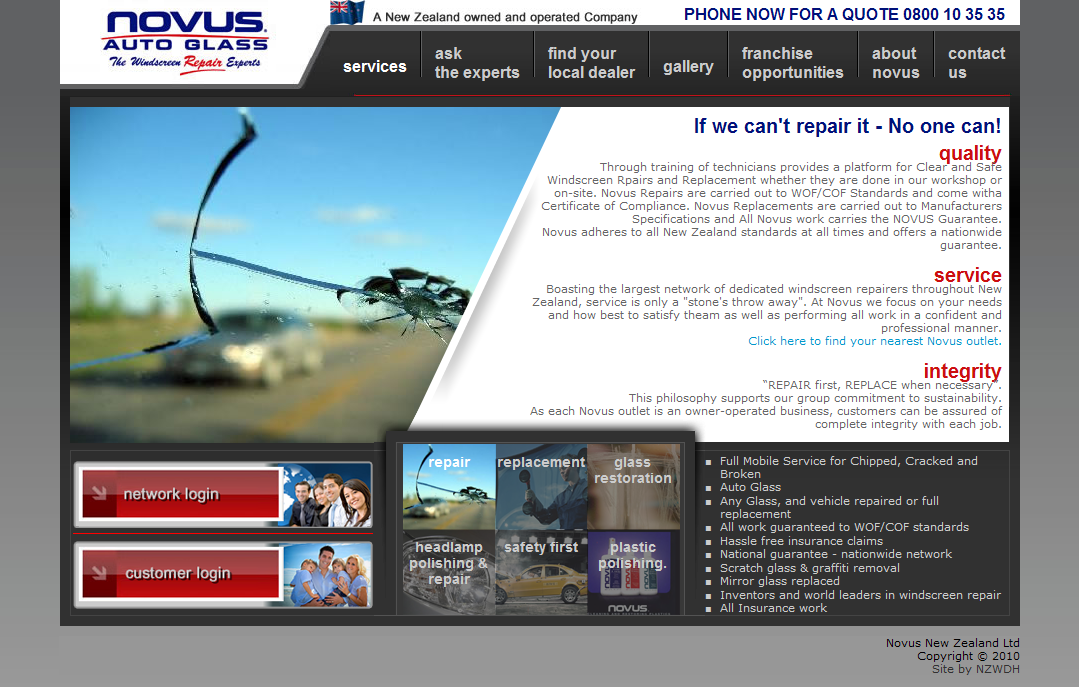
Task: Click 'Copyright © 2010' footer text
Action: (x=968, y=656)
